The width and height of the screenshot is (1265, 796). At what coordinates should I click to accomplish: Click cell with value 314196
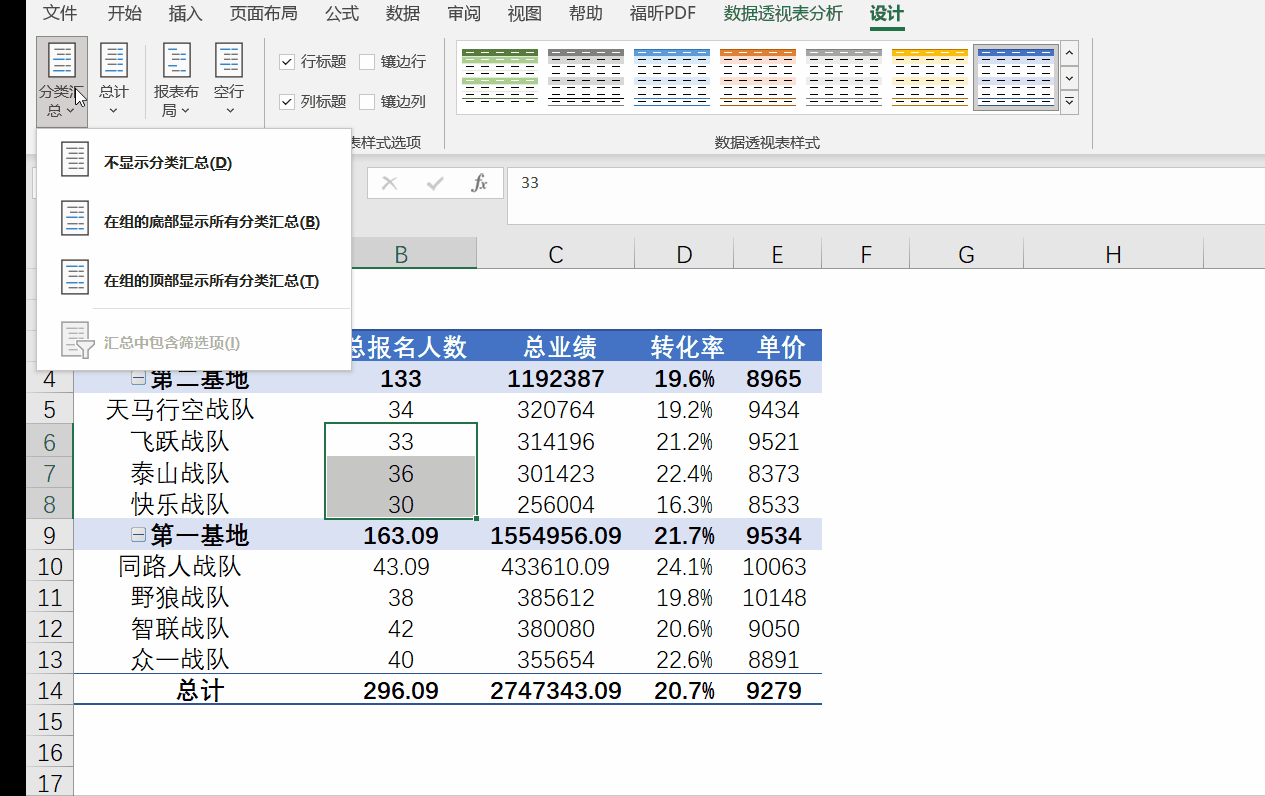coord(555,441)
